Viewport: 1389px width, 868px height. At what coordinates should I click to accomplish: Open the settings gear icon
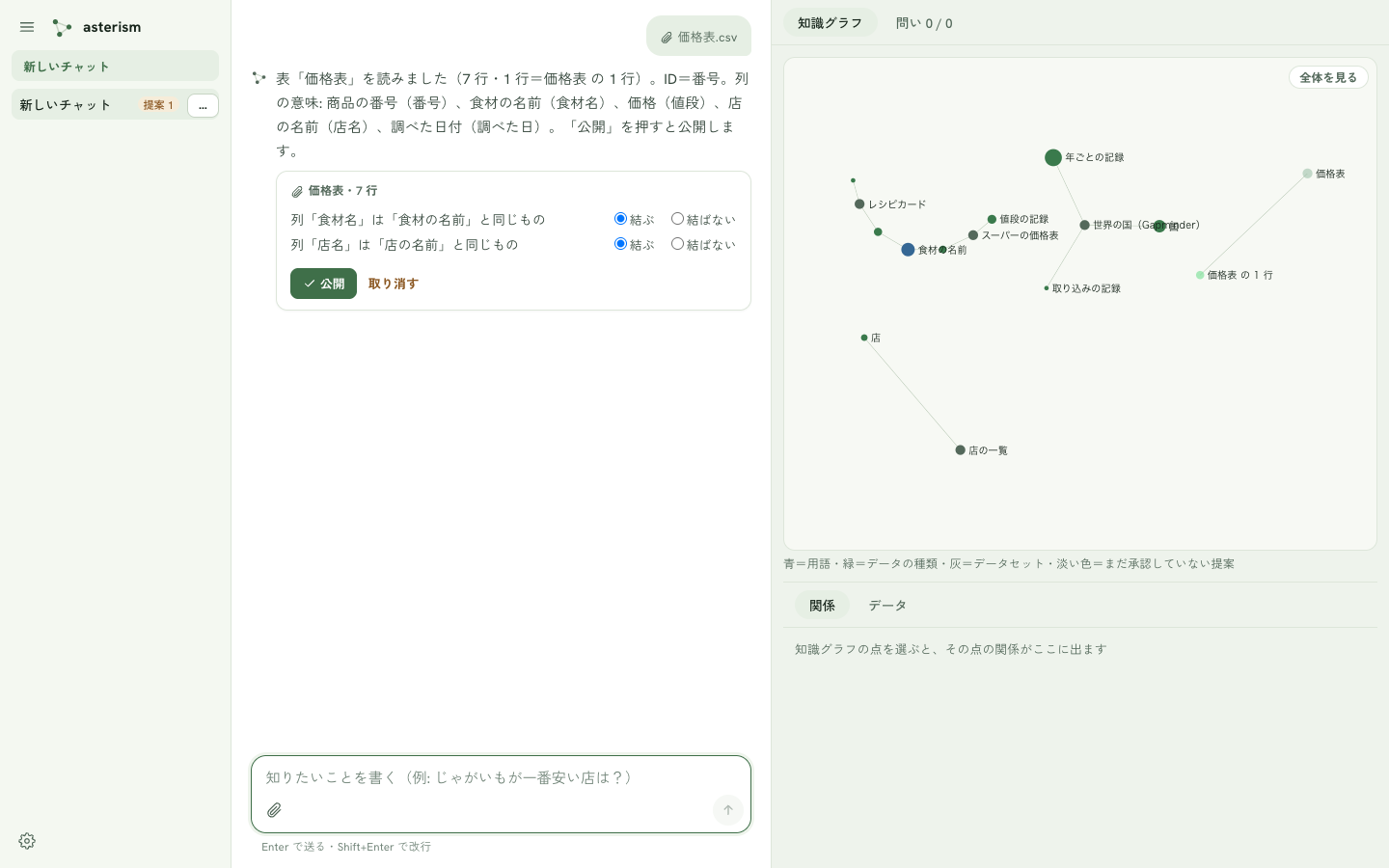pos(27,841)
